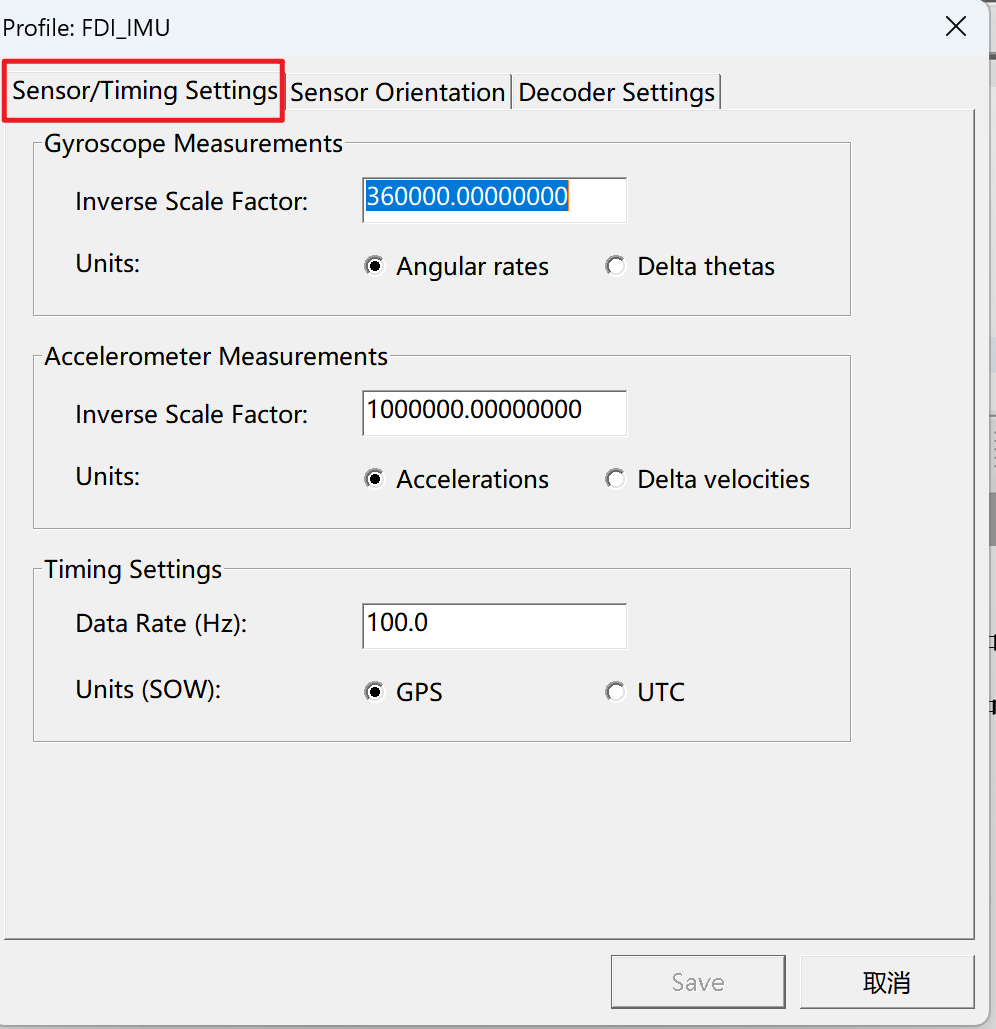Close the FDI_IMU profile dialog
This screenshot has width=996, height=1029.
[955, 27]
